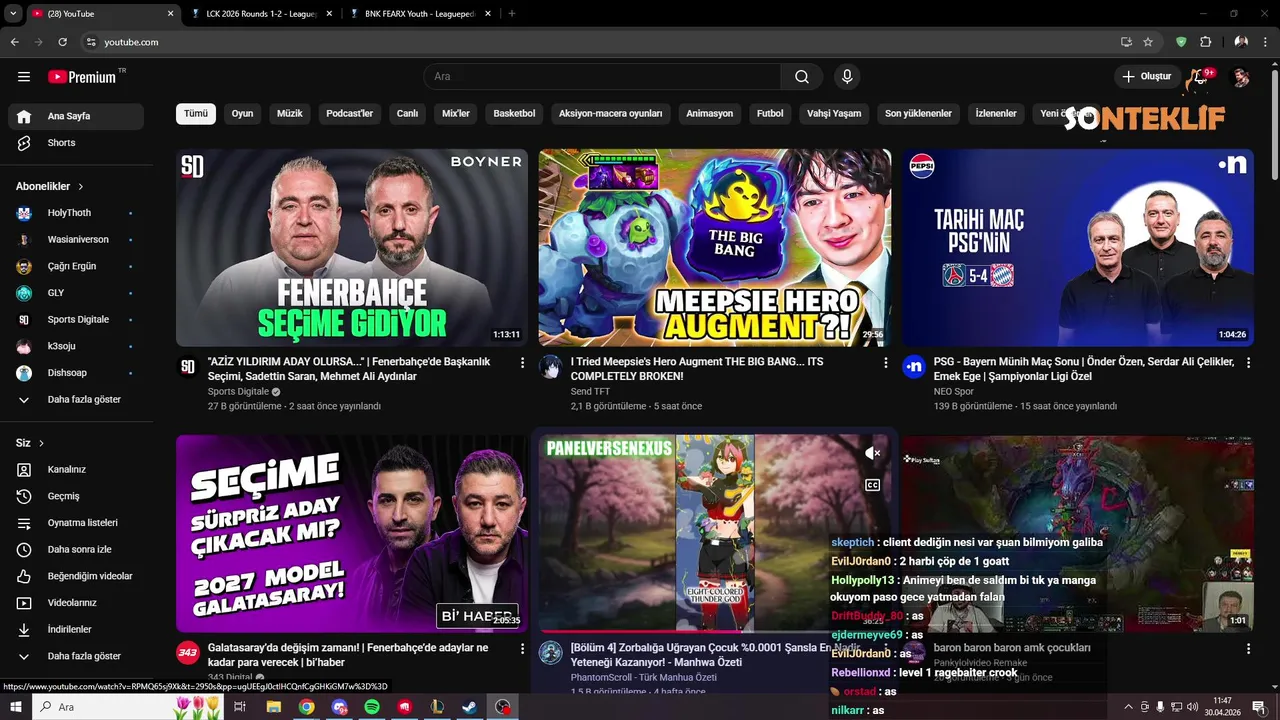Click the Windows Start button
This screenshot has height=720, width=1280.
pyautogui.click(x=17, y=707)
